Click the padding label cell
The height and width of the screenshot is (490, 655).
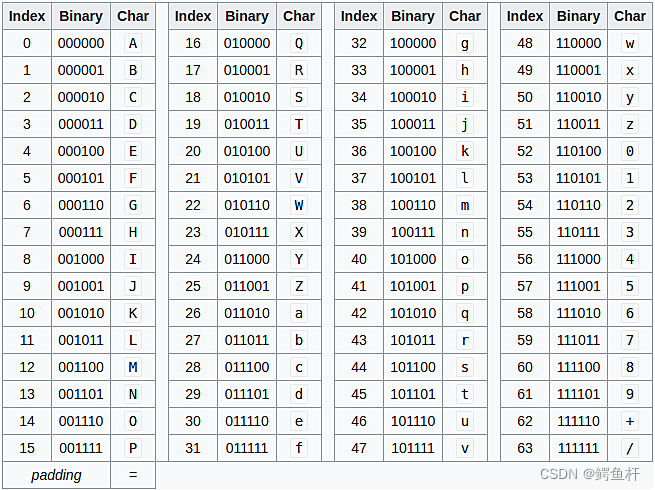pyautogui.click(x=56, y=475)
